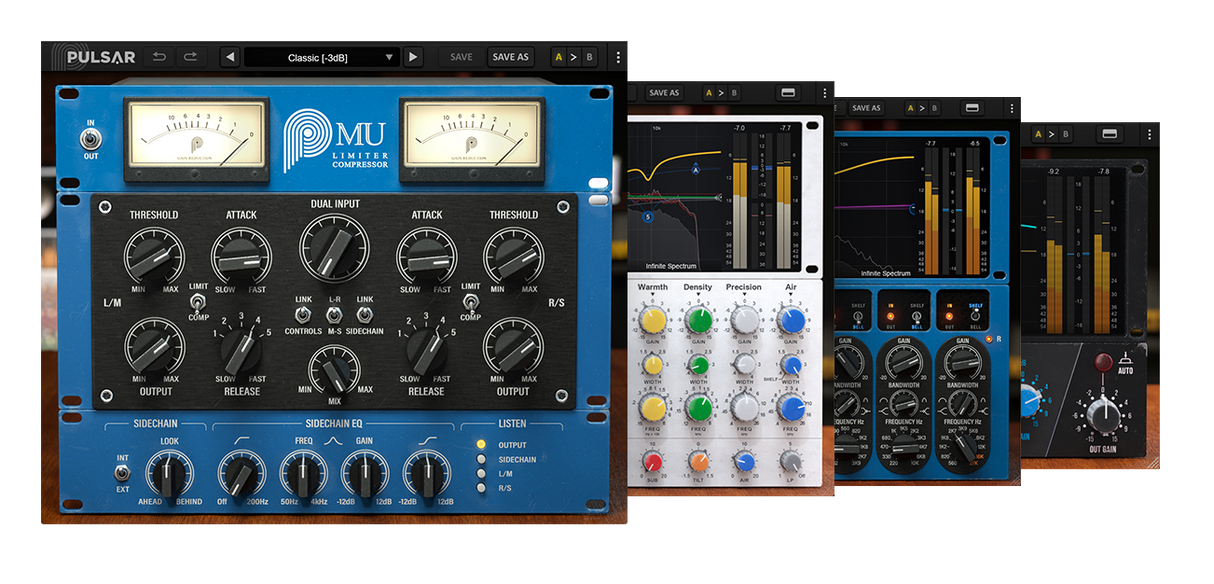Click the SAVE button next to preset arrows
1214x584 pixels.
click(x=461, y=57)
